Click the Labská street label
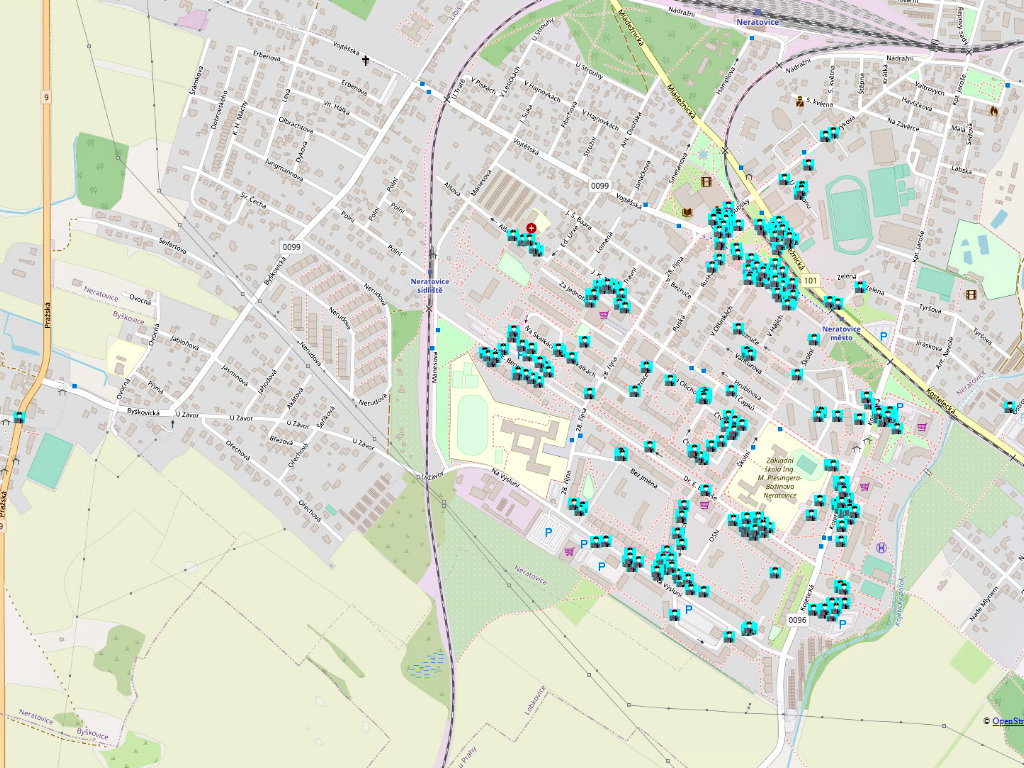This screenshot has width=1024, height=768. click(x=961, y=168)
